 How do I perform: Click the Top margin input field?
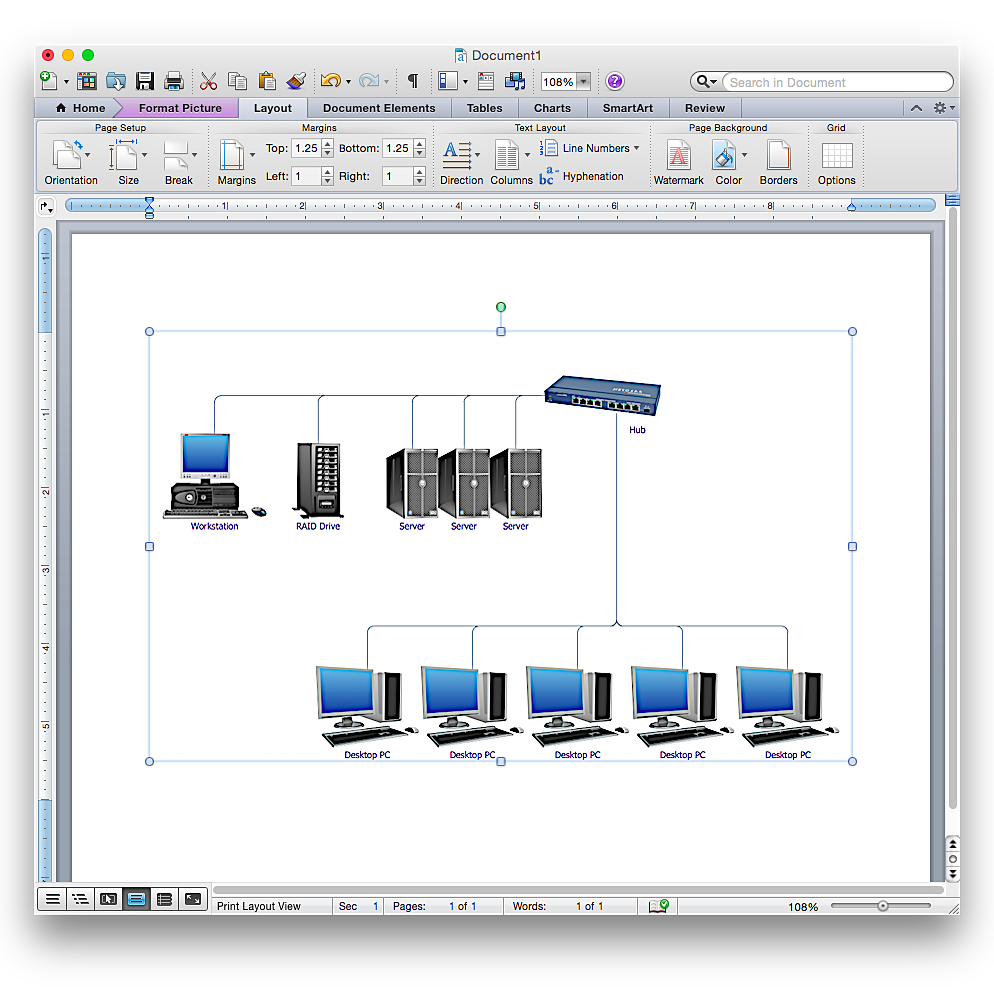pyautogui.click(x=306, y=148)
